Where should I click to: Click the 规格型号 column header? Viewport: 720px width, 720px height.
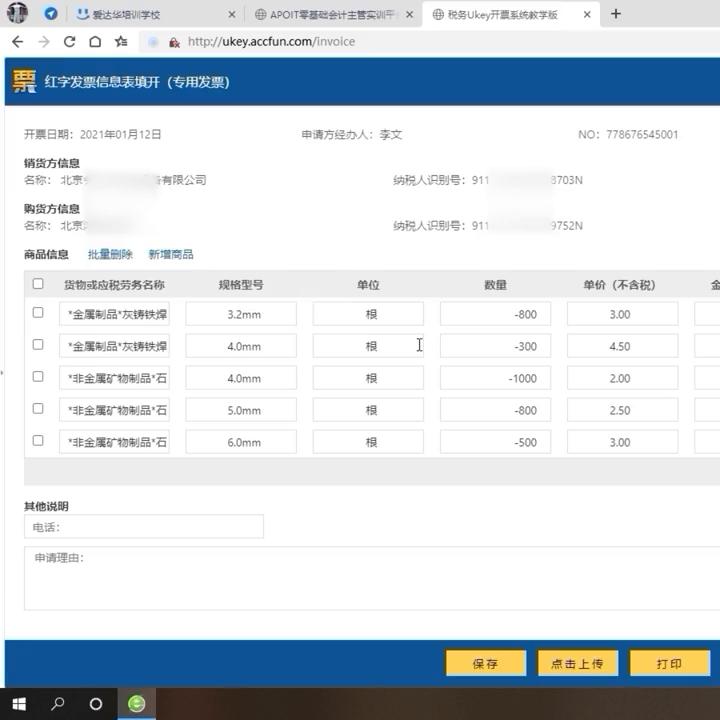[241, 285]
